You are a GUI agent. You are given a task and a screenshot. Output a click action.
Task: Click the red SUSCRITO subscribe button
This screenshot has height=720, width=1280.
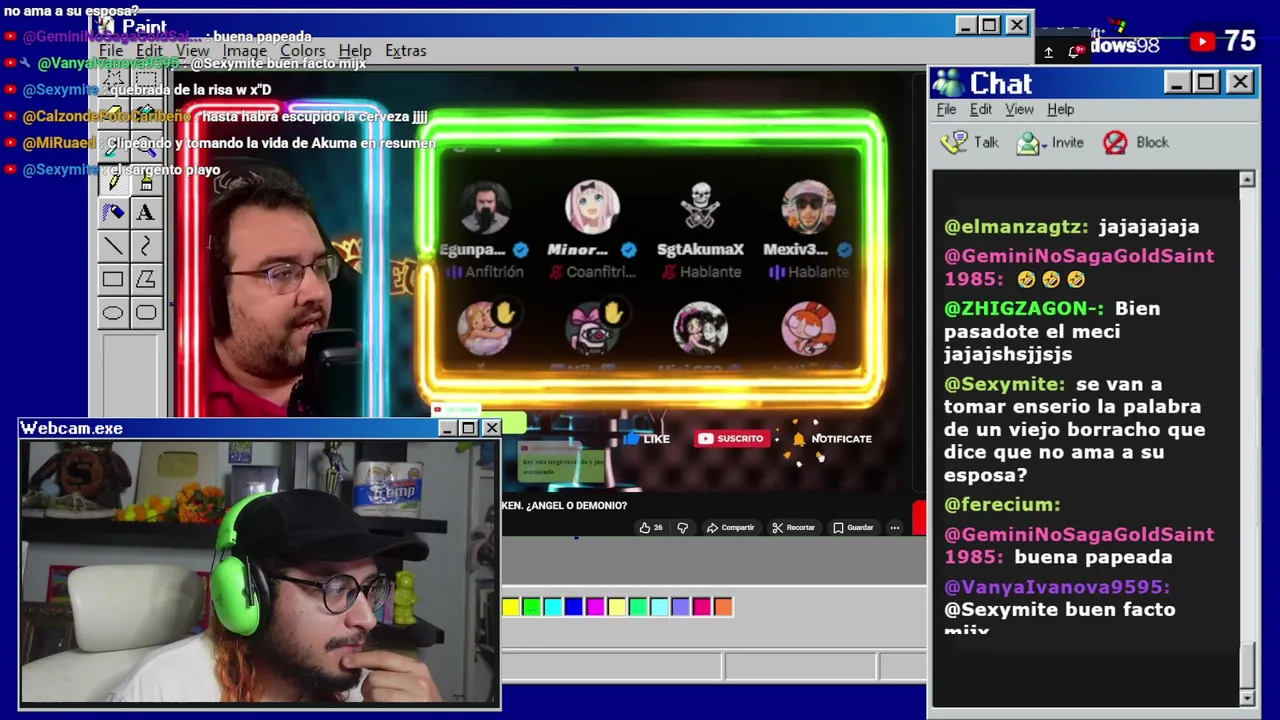click(x=731, y=438)
